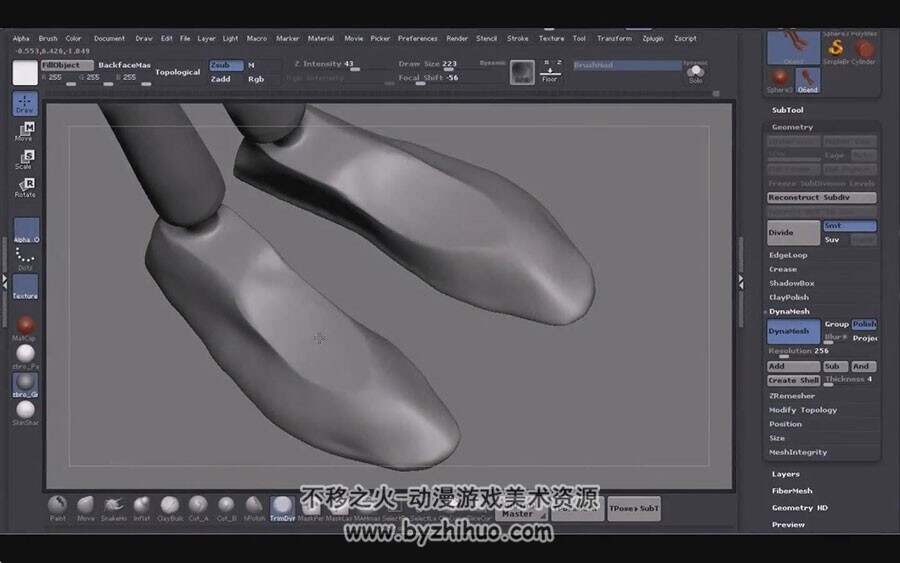Adjust the Z Intensity slider
900x563 pixels.
[x=340, y=65]
